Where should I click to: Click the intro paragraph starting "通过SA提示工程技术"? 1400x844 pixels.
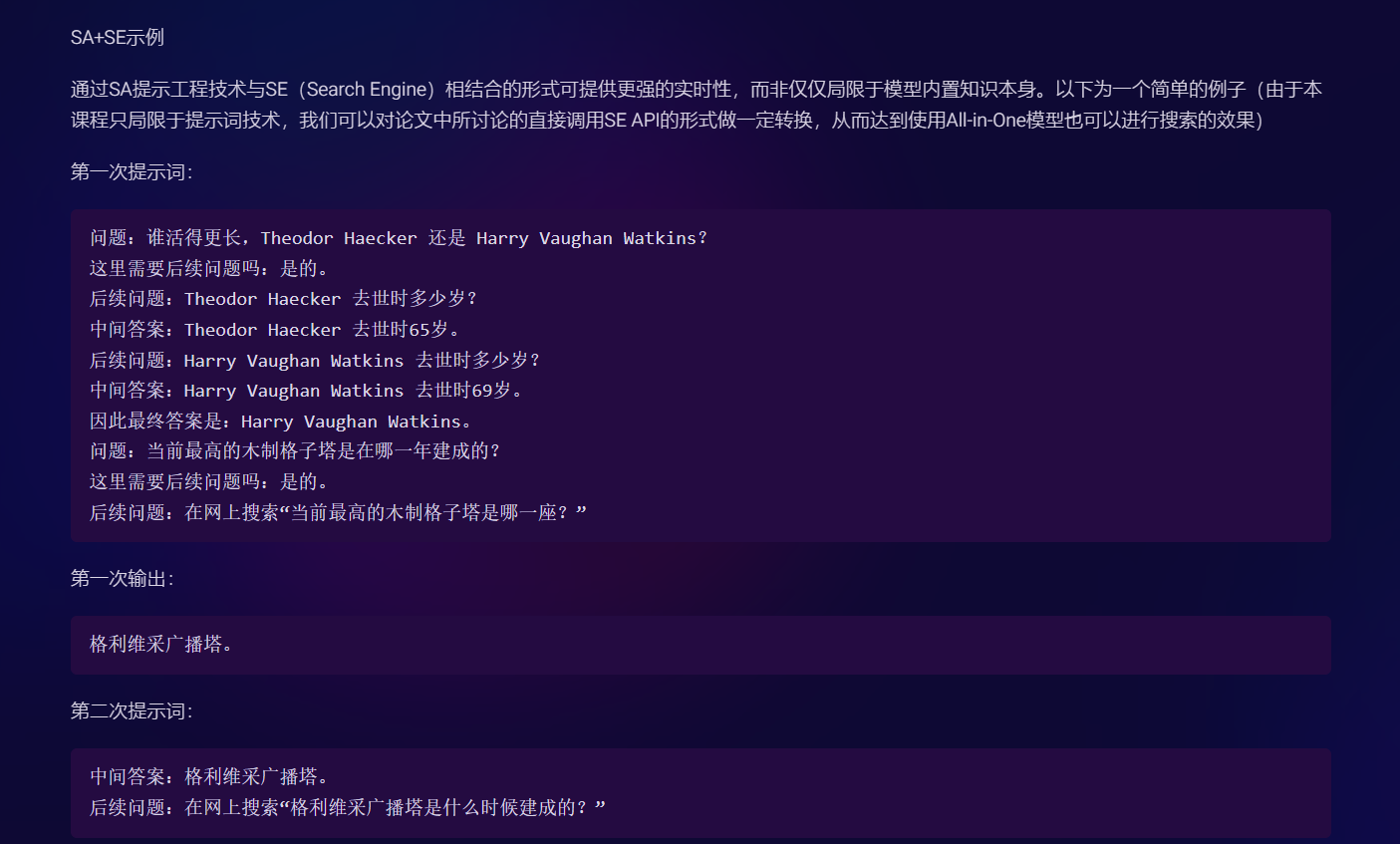pyautogui.click(x=697, y=105)
